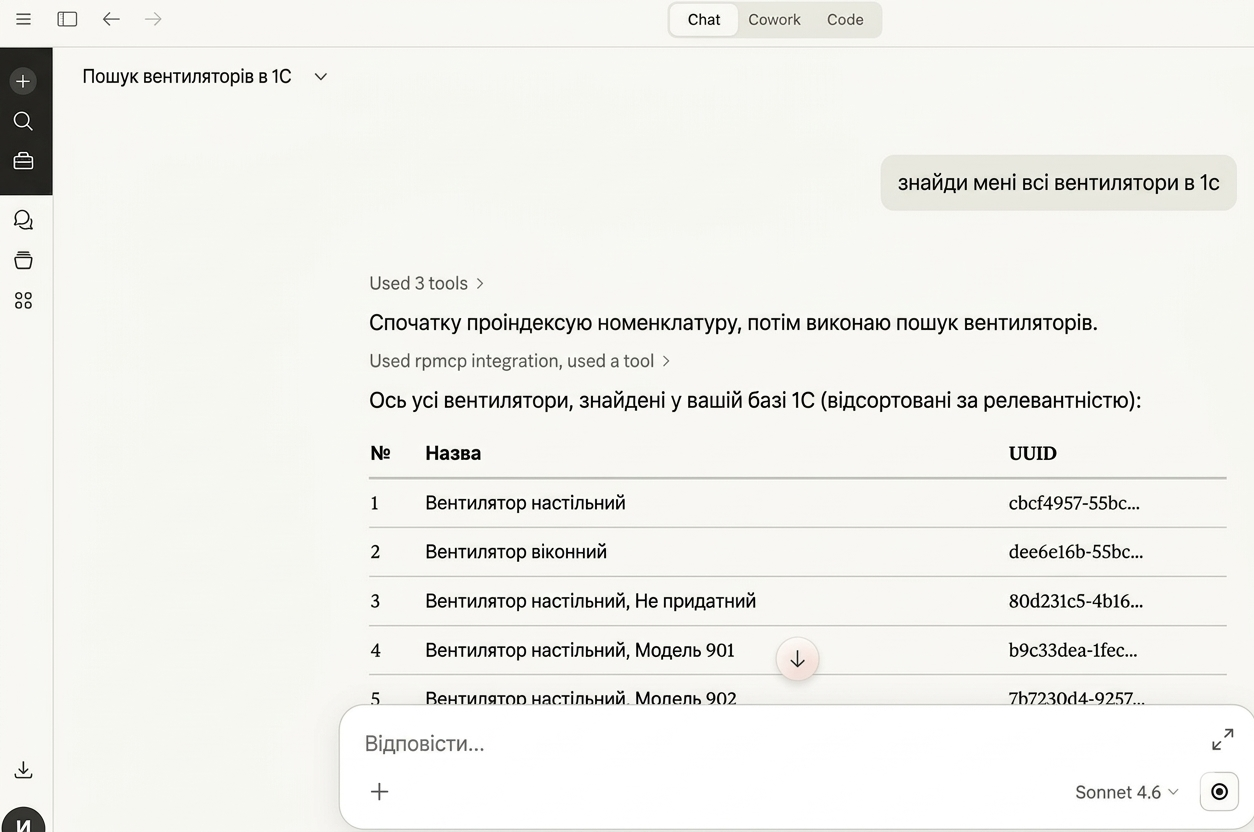Expand the 'Used 3 tools' details

(426, 283)
